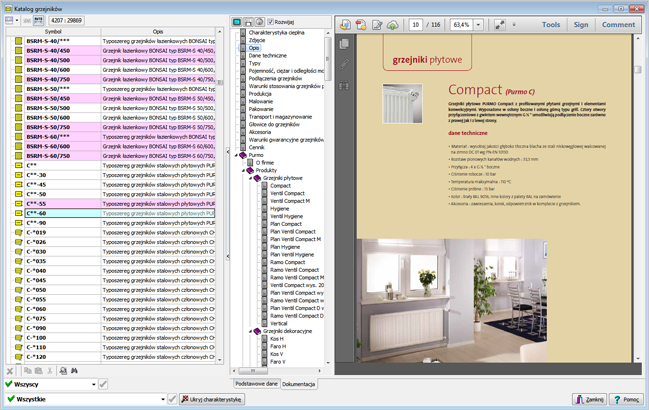The height and width of the screenshot is (410, 649).
Task: Open the zoom level dropdown arrow
Action: [478, 25]
